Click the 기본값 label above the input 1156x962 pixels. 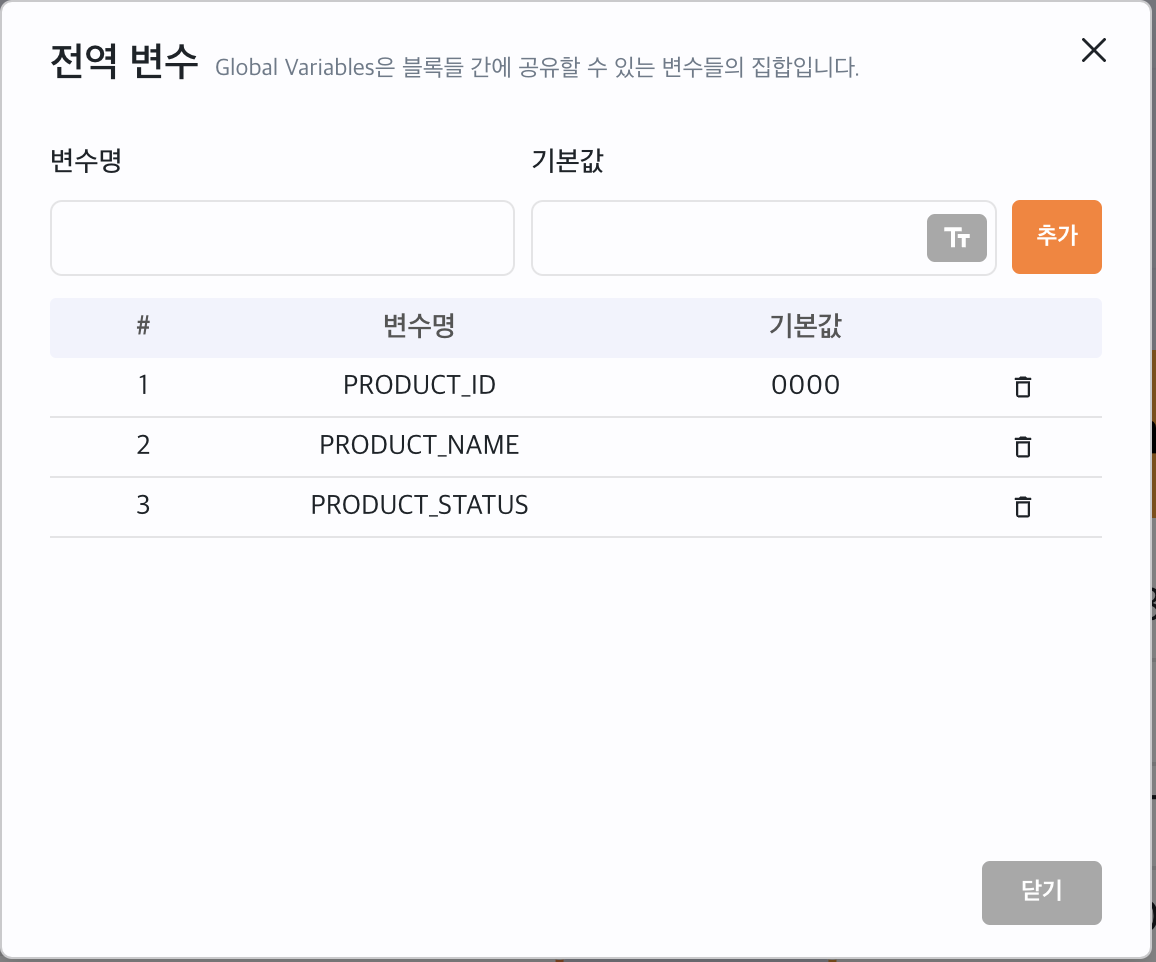pyautogui.click(x=568, y=160)
